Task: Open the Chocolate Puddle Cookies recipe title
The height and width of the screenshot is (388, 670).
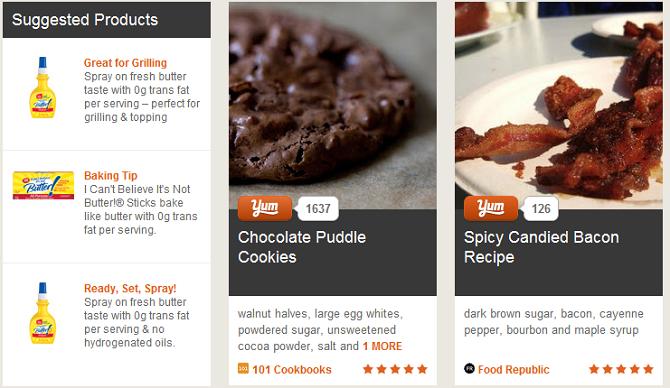Action: coord(302,247)
